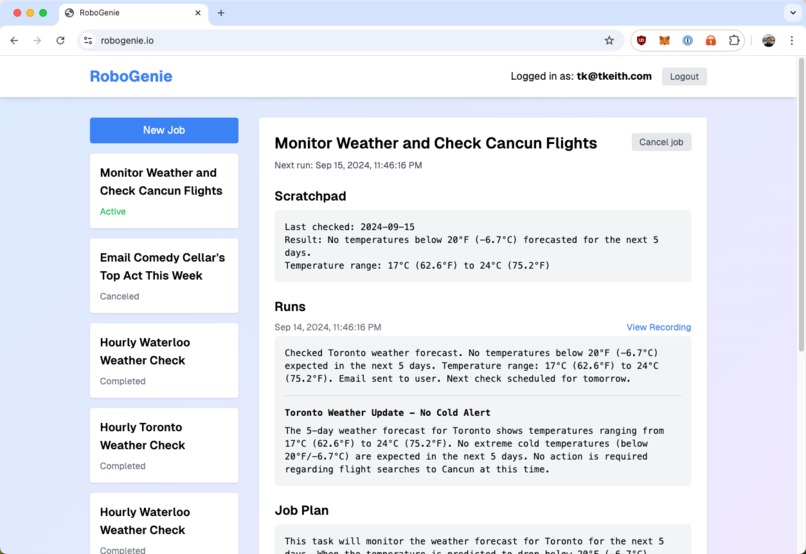Click the Active status label
This screenshot has width=806, height=554.
tap(113, 212)
